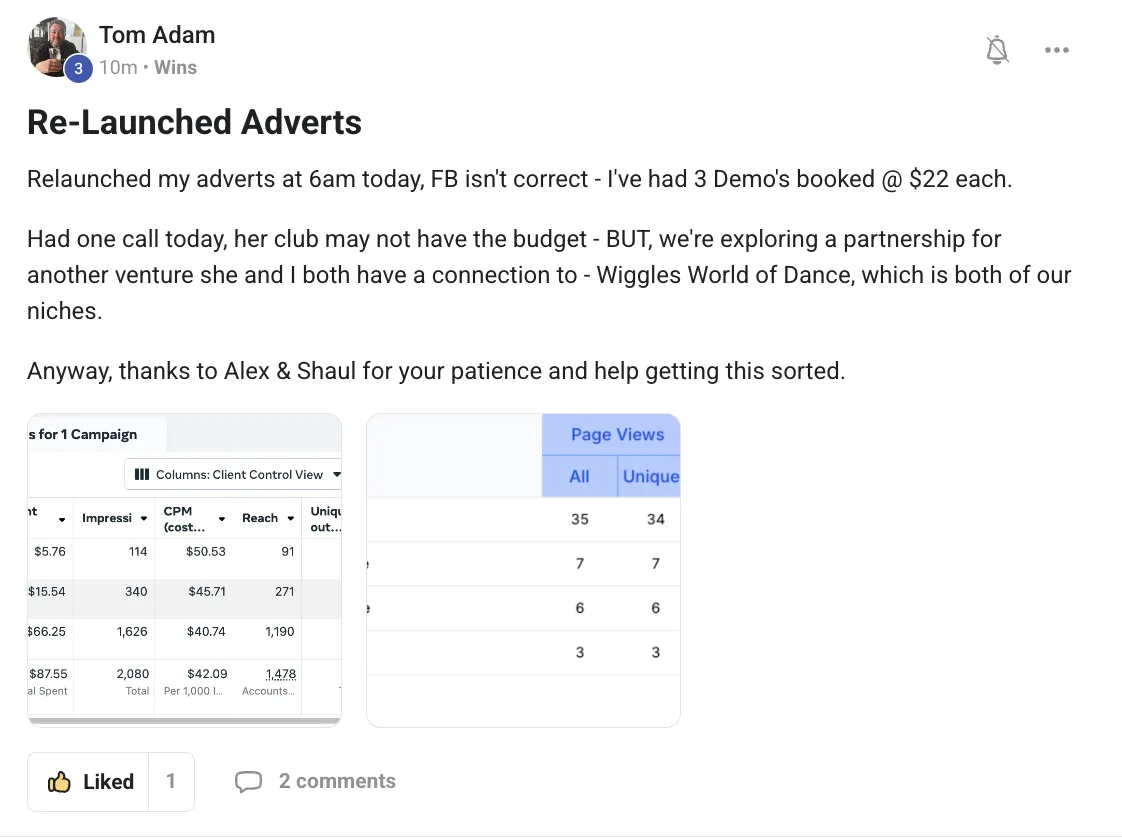The image size is (1122, 838).
Task: Click the horizontal scrollbar under the campaign table
Action: click(x=184, y=720)
